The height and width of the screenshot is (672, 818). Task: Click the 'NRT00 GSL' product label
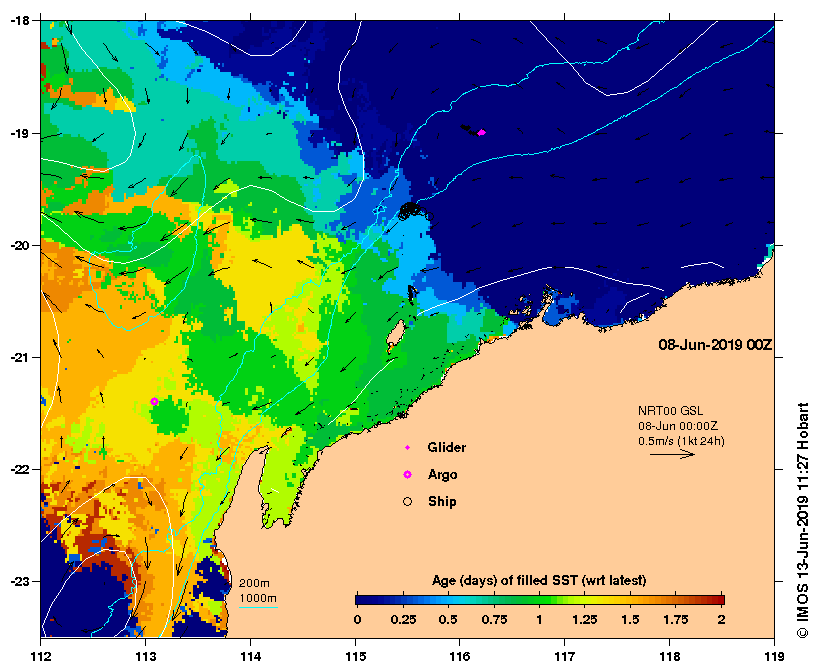pos(670,411)
